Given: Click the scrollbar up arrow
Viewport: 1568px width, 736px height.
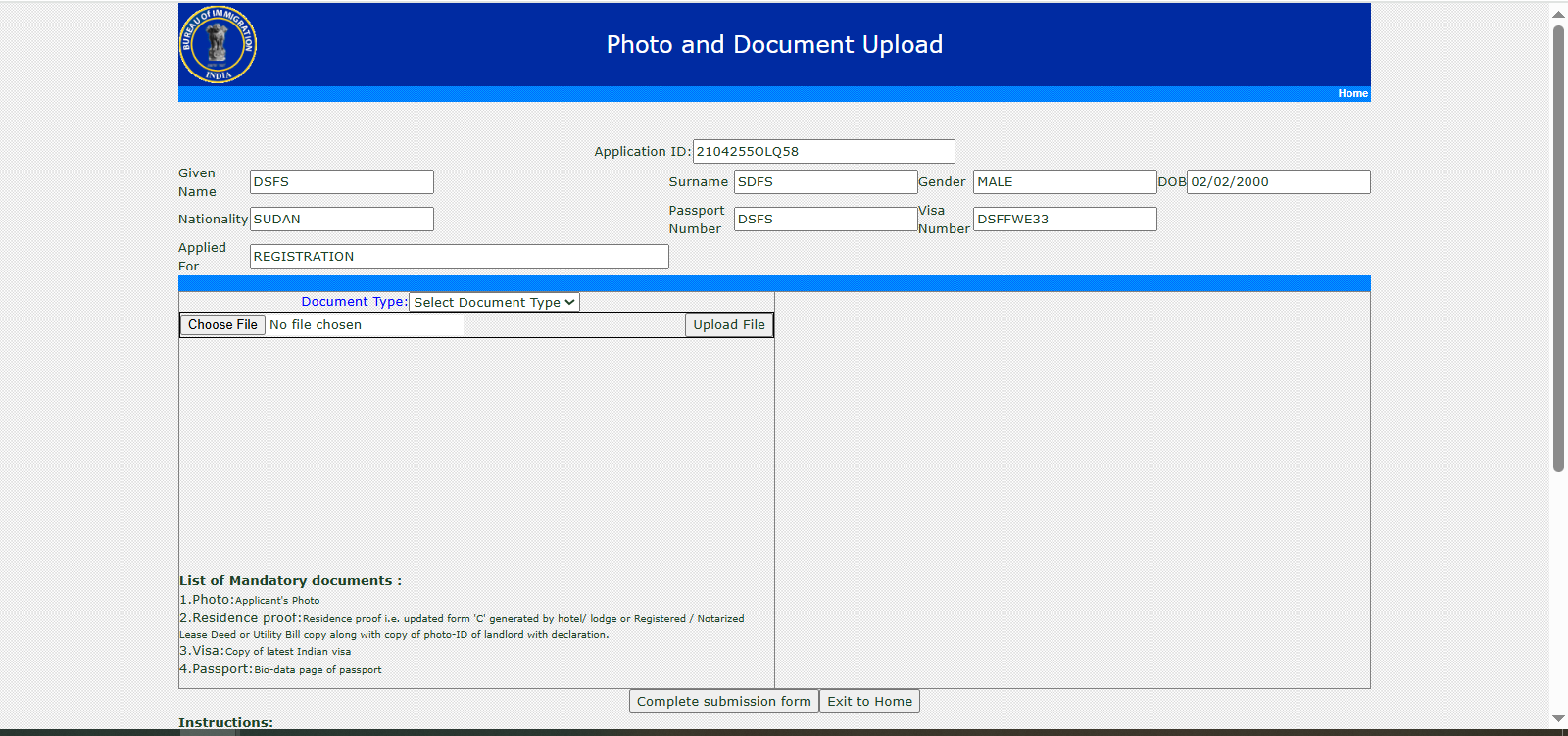Looking at the screenshot, I should pos(1558,14).
